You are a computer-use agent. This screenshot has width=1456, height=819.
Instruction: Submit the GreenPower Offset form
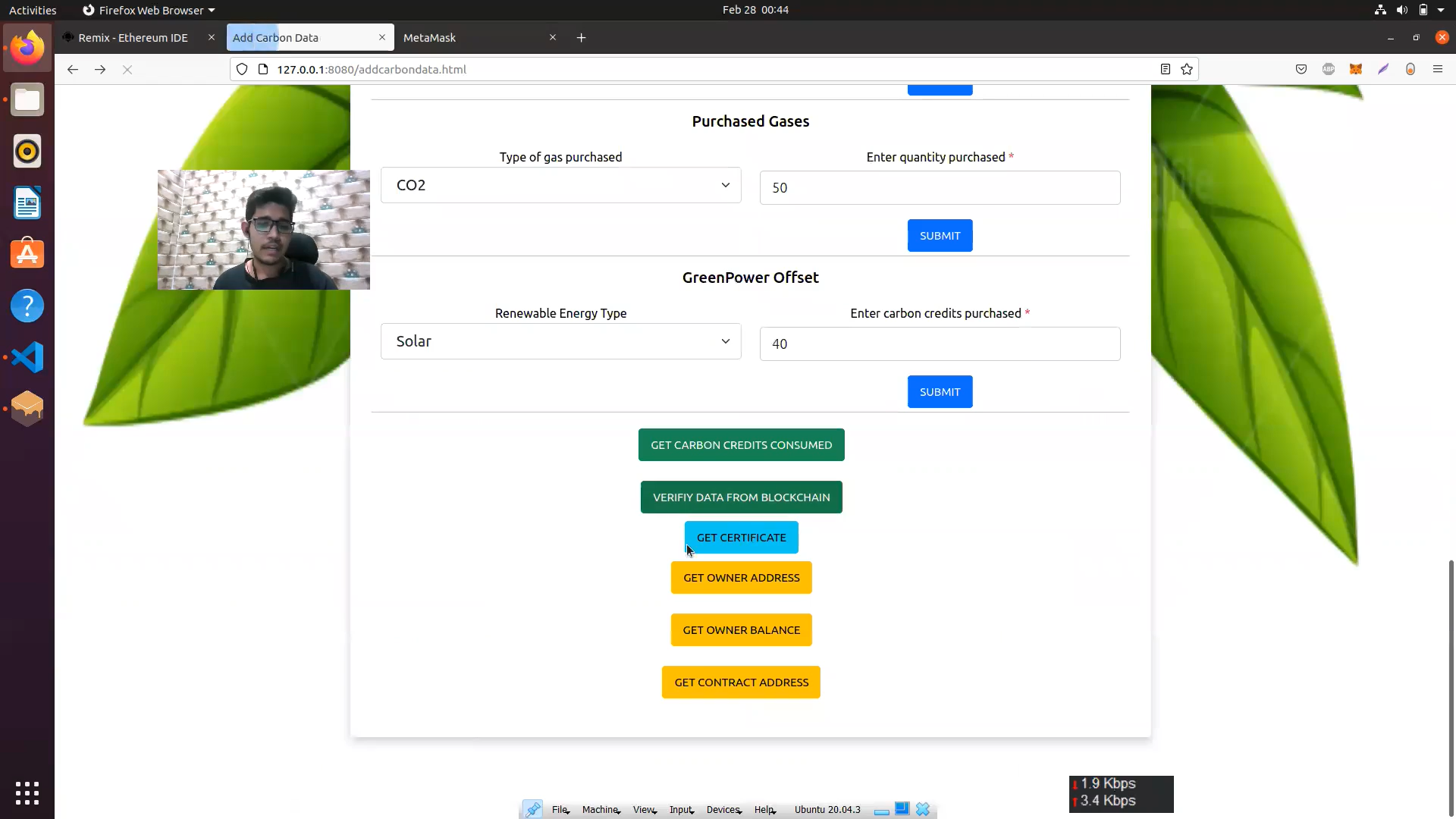(940, 392)
